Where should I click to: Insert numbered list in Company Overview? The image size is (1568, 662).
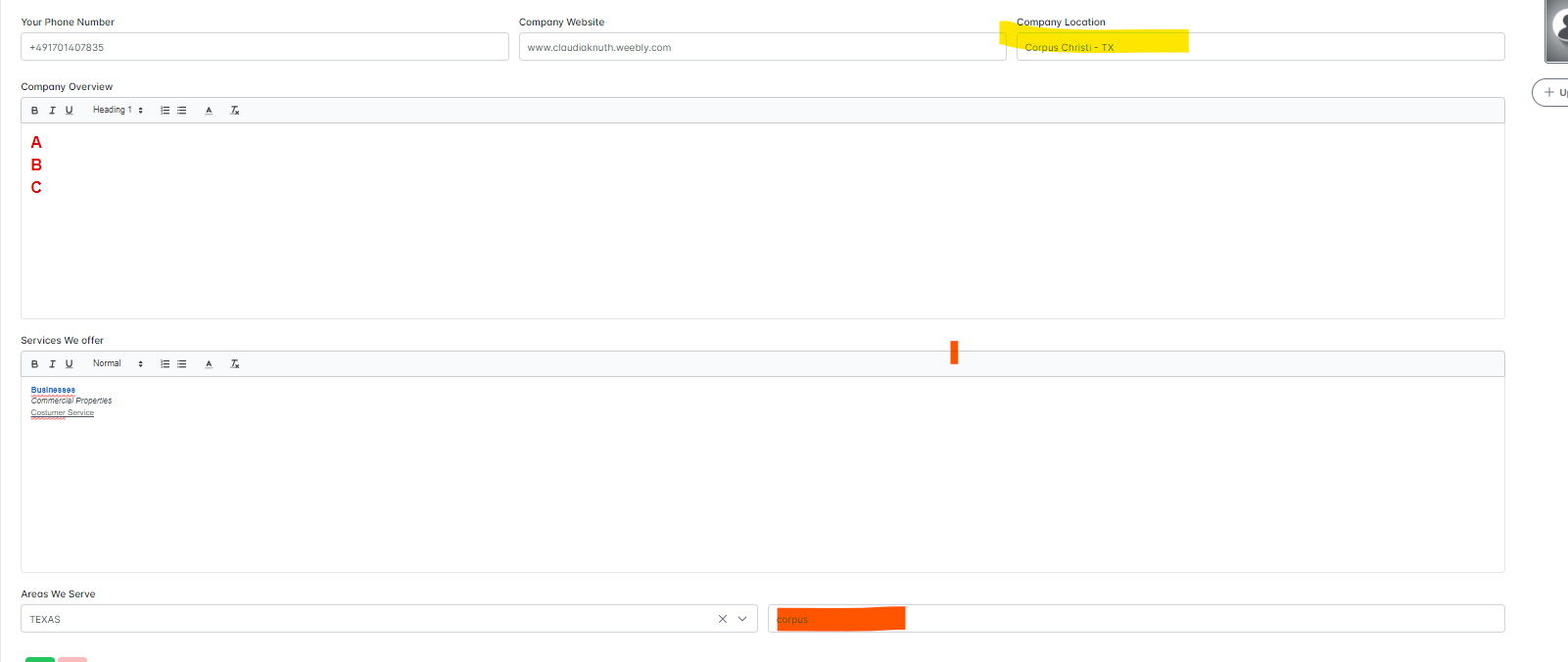(165, 111)
